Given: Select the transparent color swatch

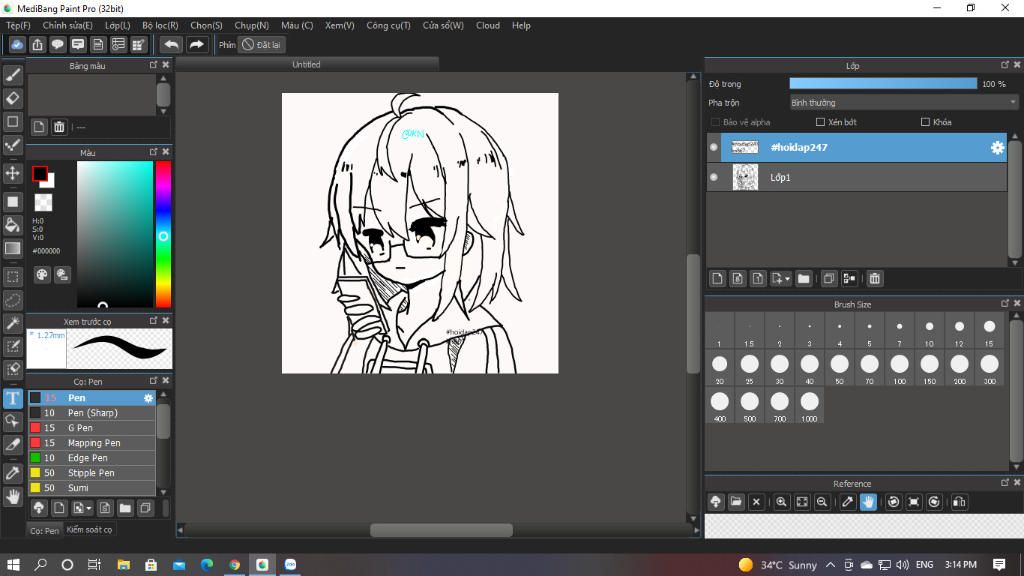Looking at the screenshot, I should (43, 202).
